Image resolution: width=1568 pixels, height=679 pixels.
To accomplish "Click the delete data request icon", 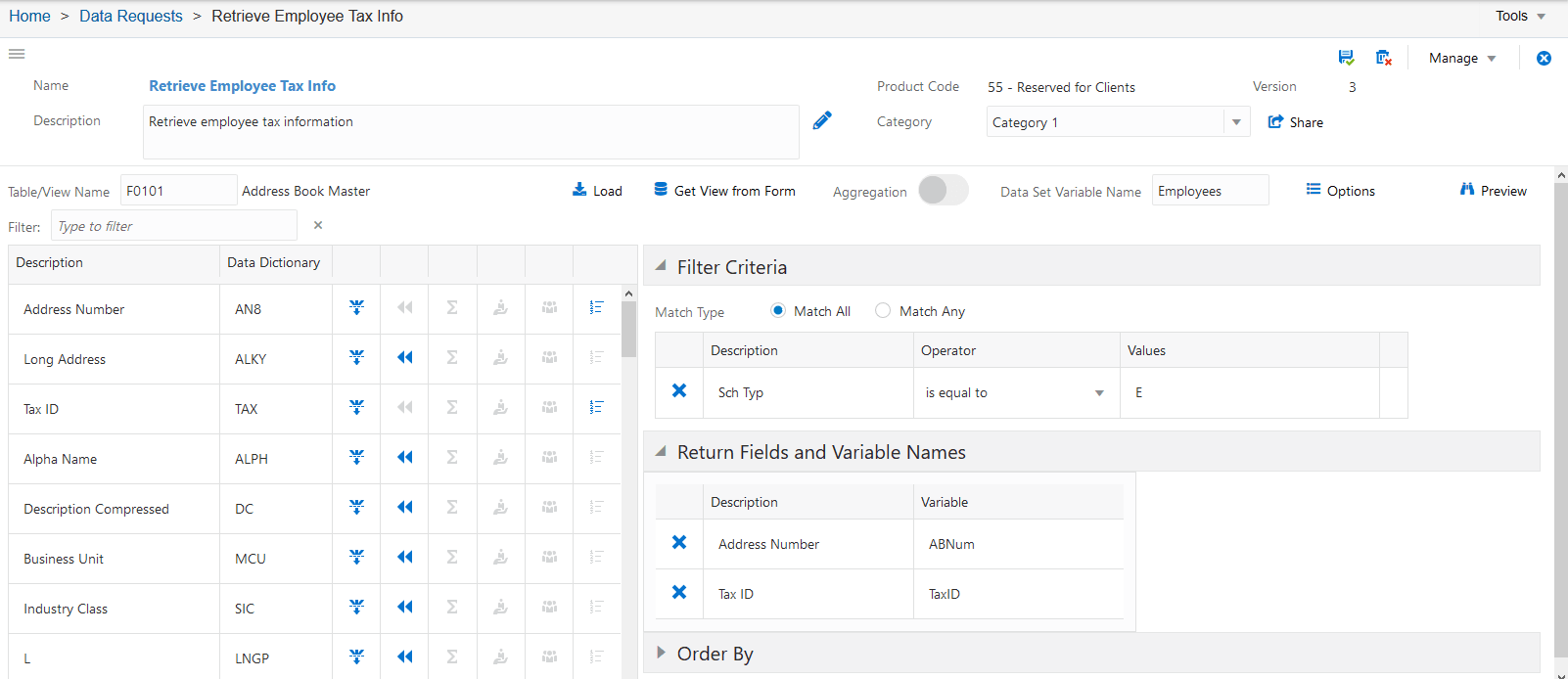I will pos(1383,58).
